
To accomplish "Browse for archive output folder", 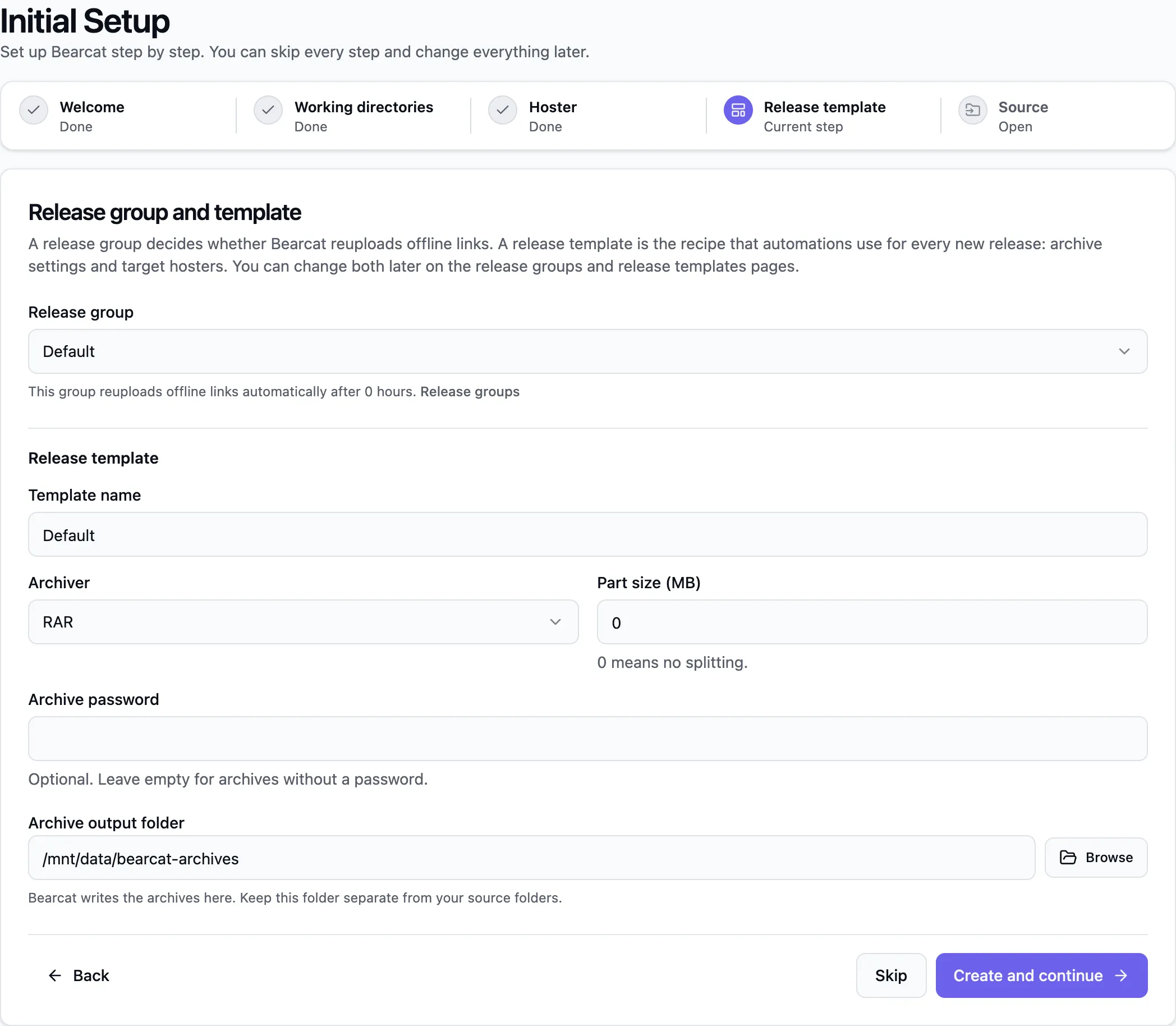I will tap(1096, 857).
